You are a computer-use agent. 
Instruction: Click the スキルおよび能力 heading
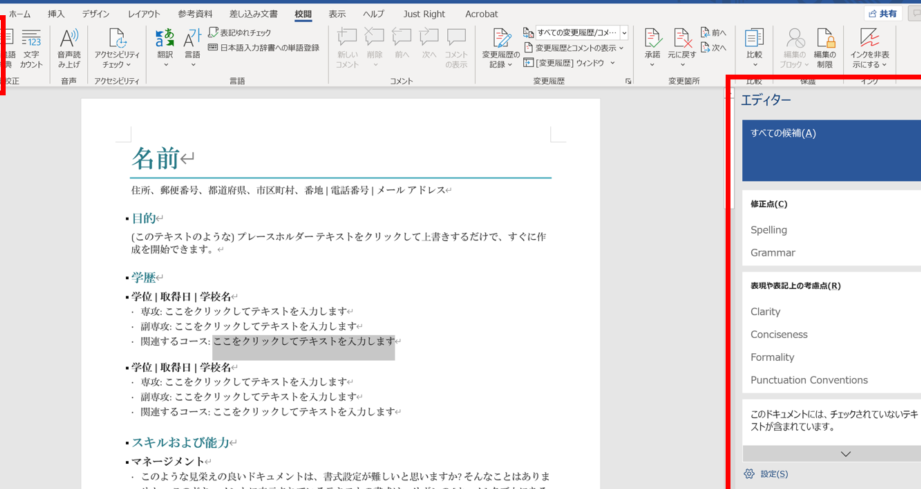[x=180, y=443]
